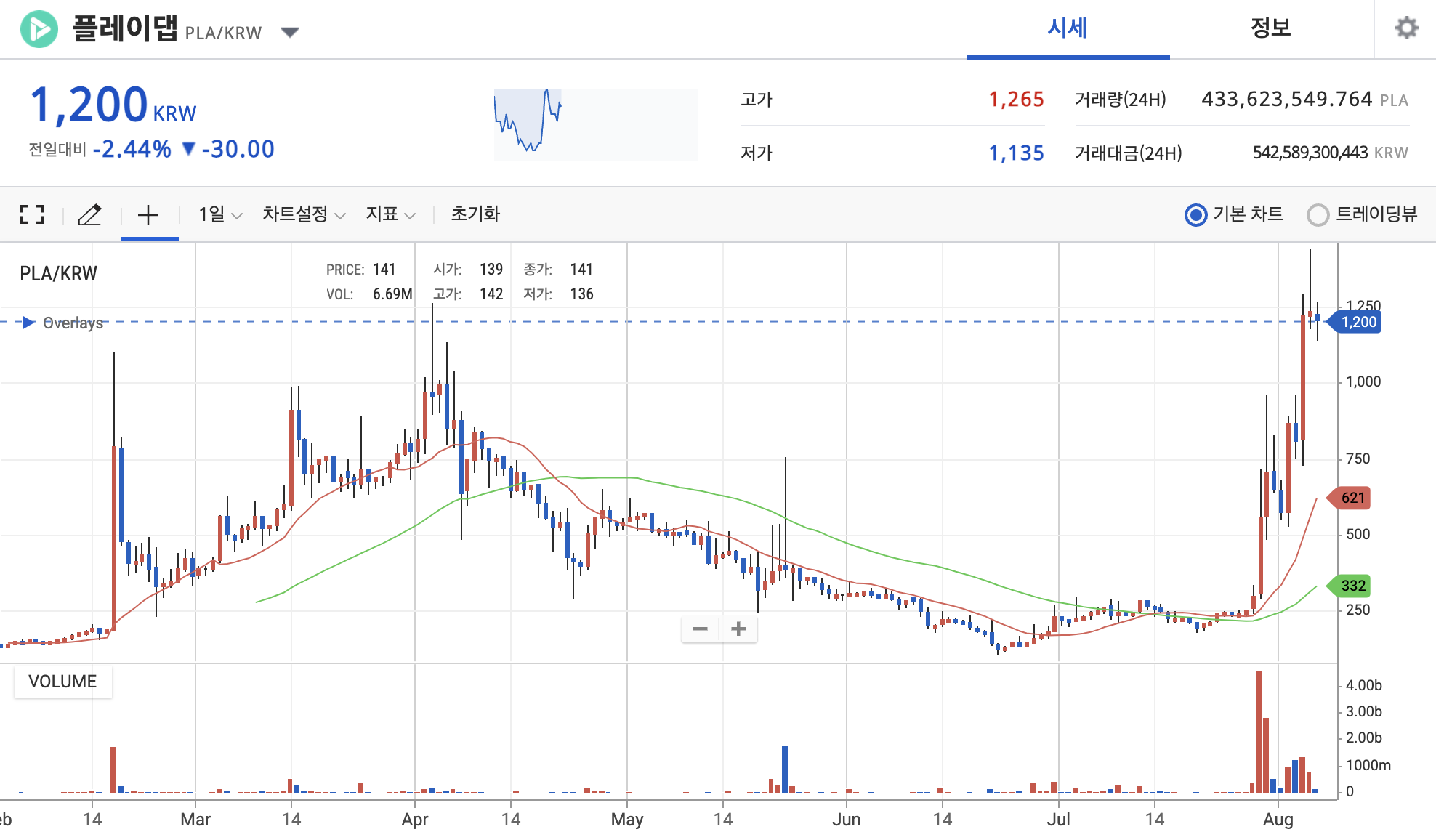Select the pencil drawing tool
Image resolution: width=1436 pixels, height=840 pixels.
pyautogui.click(x=90, y=214)
